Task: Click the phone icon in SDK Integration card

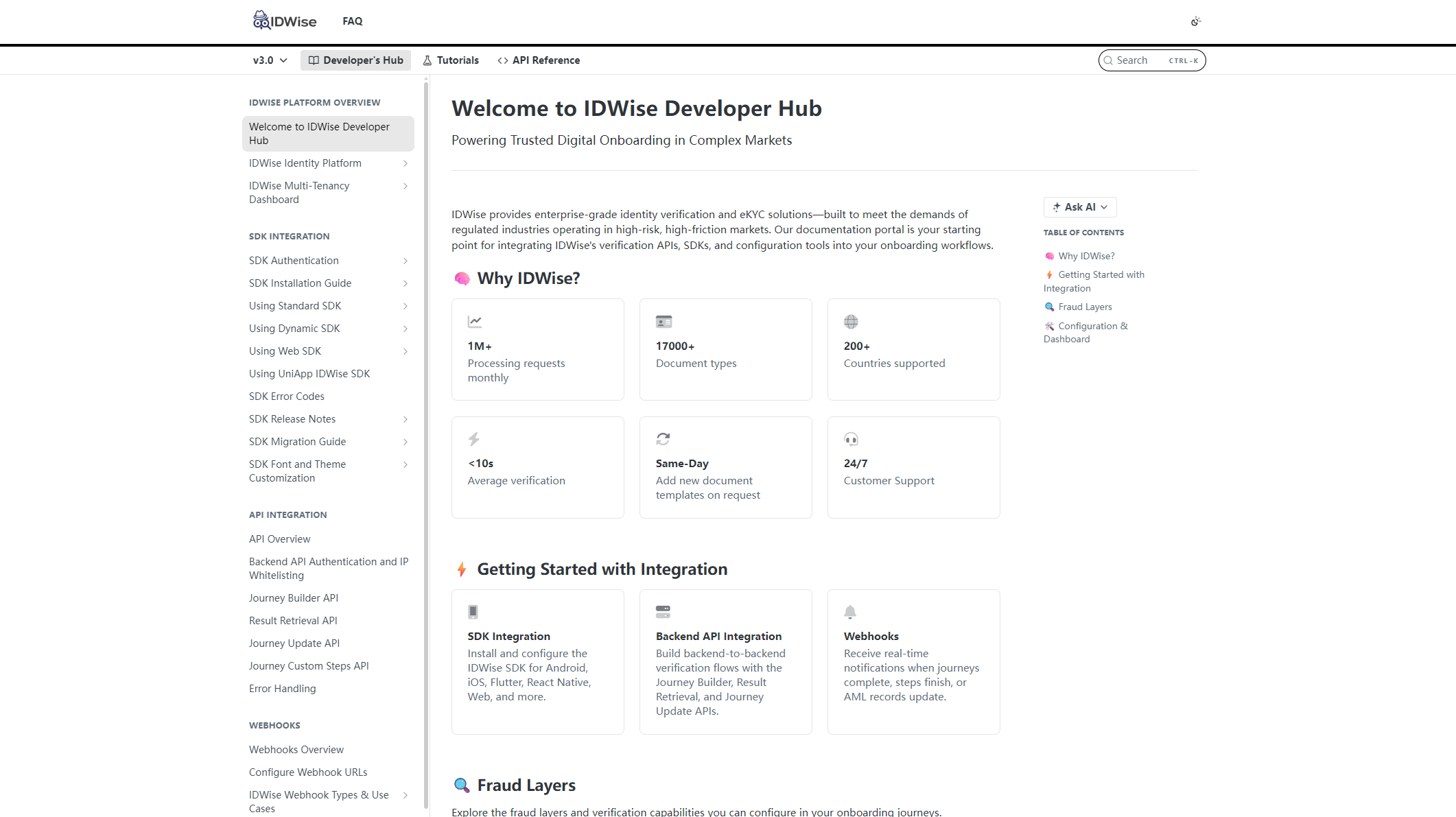Action: (x=473, y=611)
